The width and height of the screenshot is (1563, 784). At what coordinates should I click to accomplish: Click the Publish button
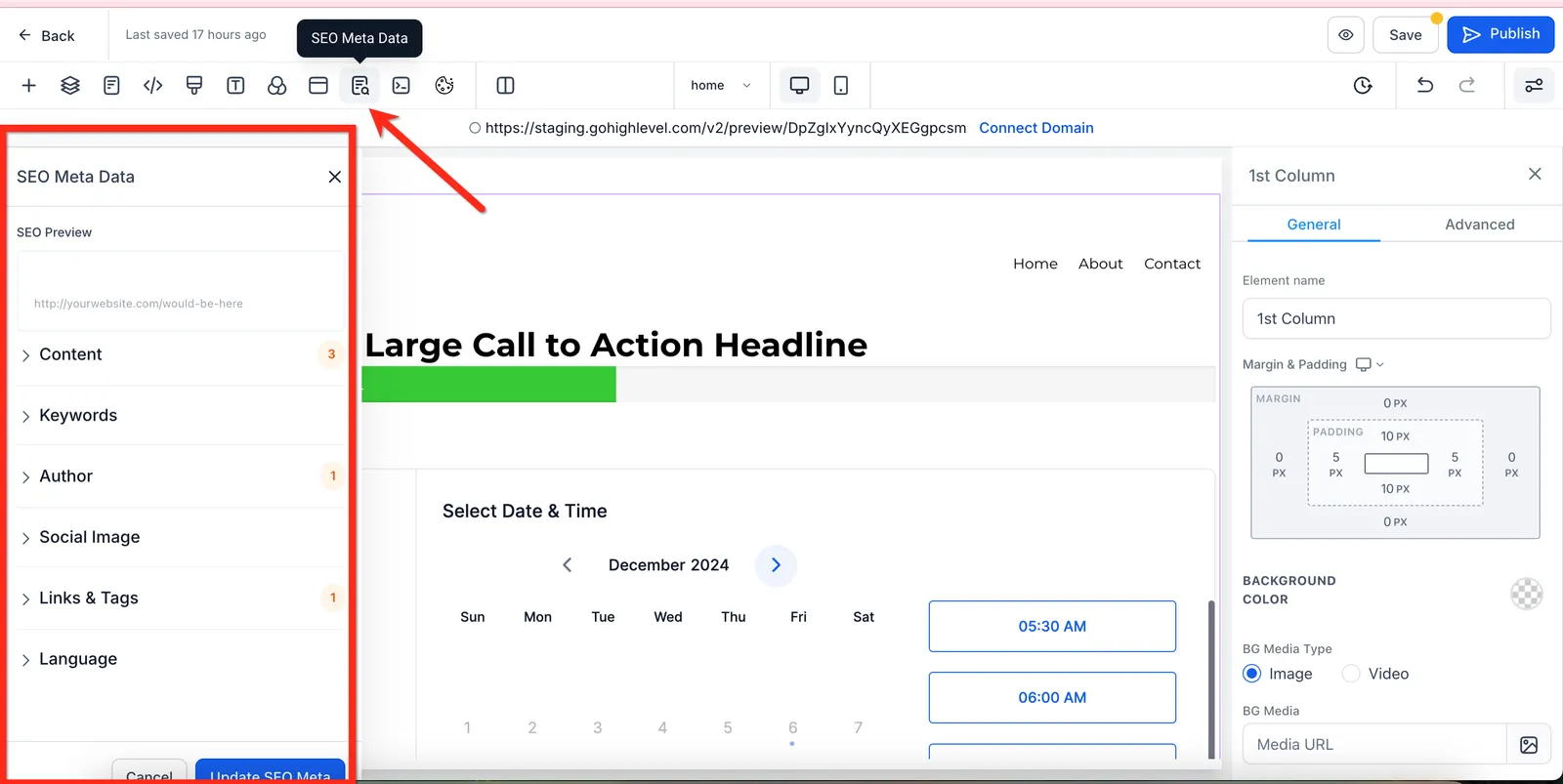(1500, 35)
